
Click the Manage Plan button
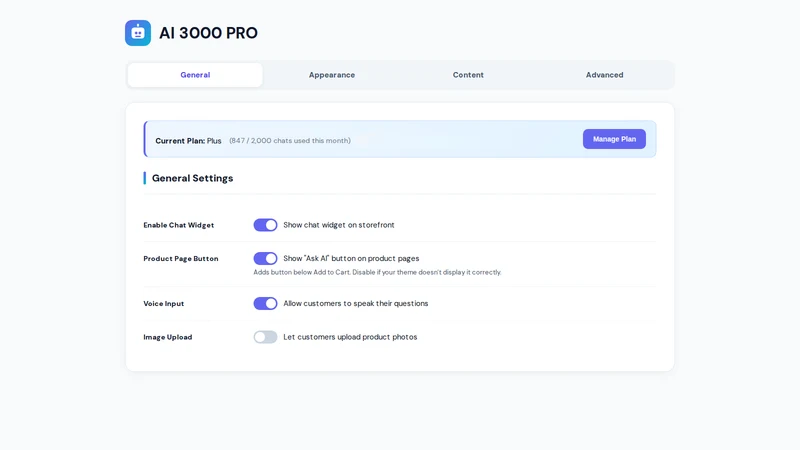coord(614,139)
